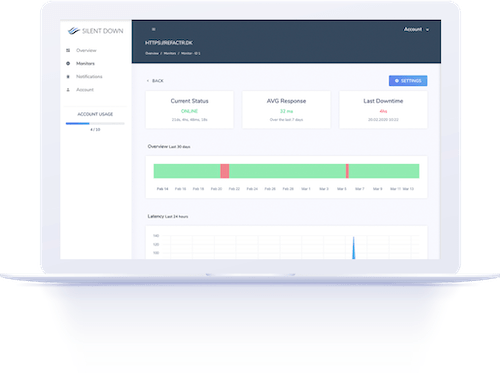
Task: Click the HTTPS://REFACTR.DK page title
Action: (x=169, y=43)
